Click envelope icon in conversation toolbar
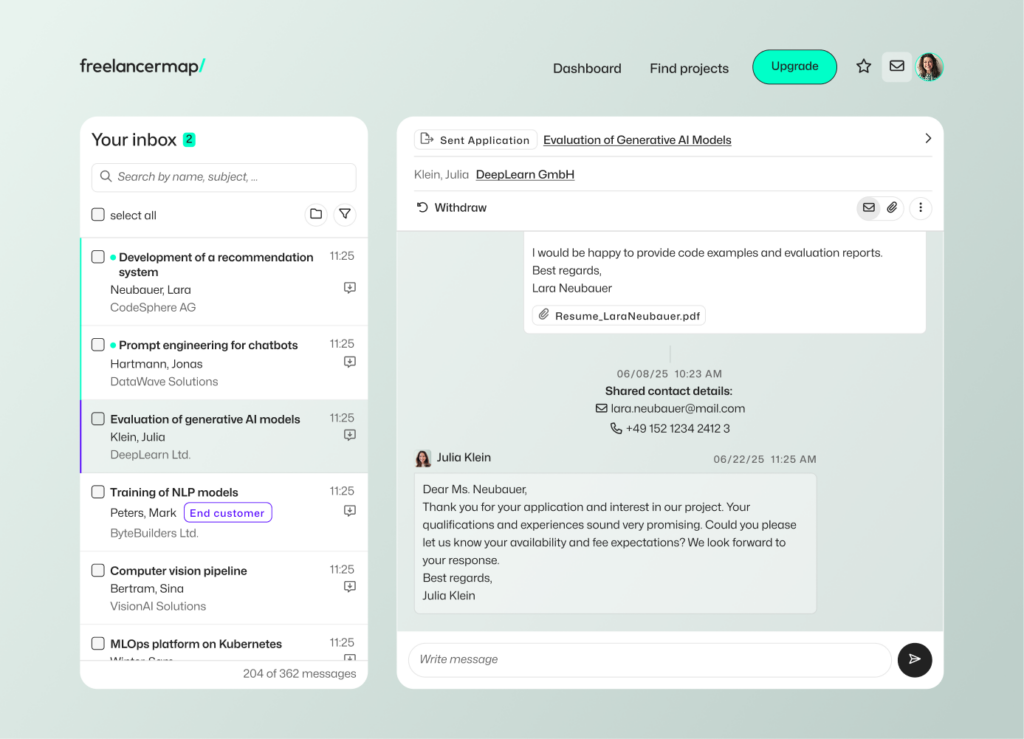Screen dimensions: 1024x739 pos(868,208)
